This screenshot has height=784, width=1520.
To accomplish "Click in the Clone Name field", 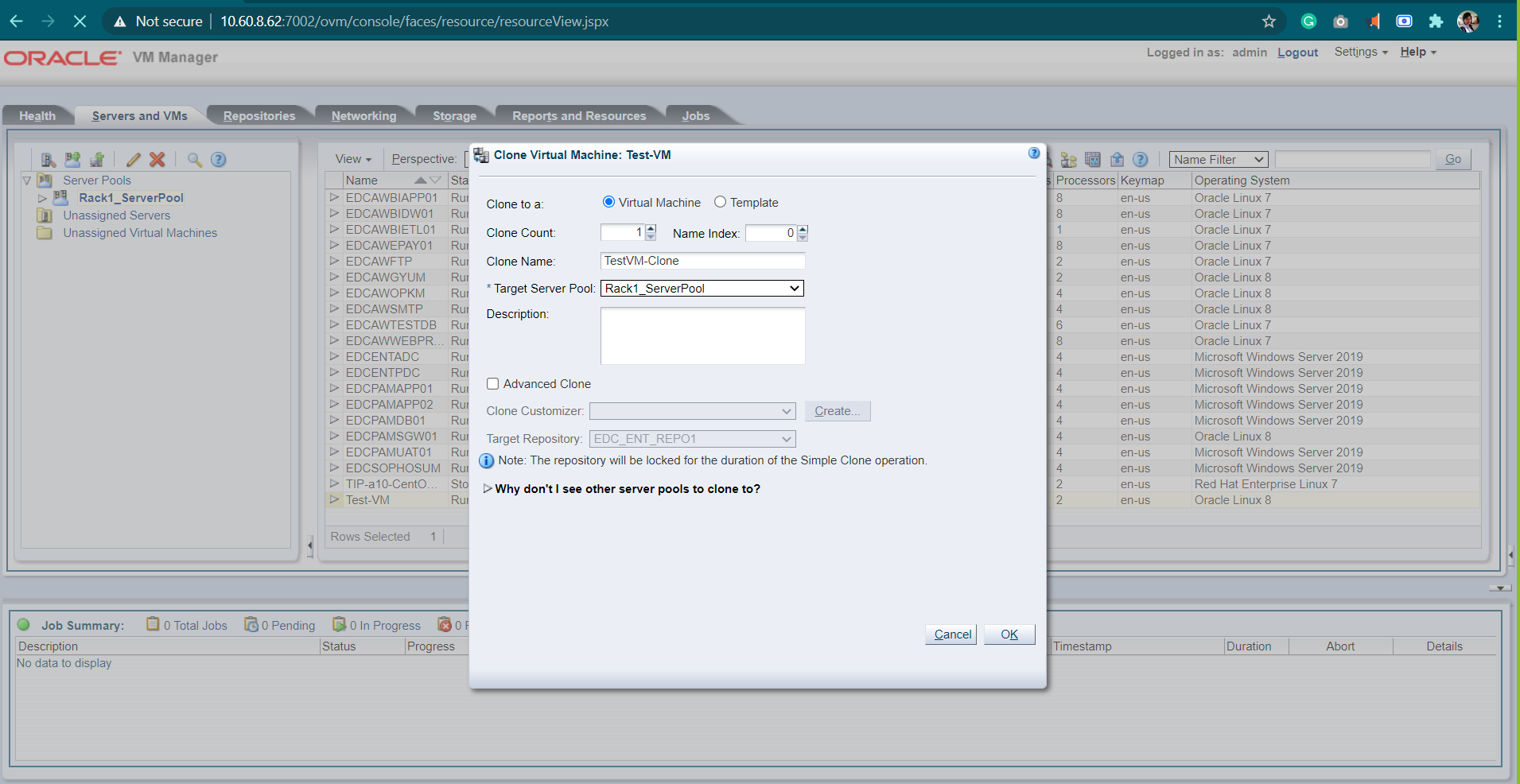I will (x=702, y=261).
